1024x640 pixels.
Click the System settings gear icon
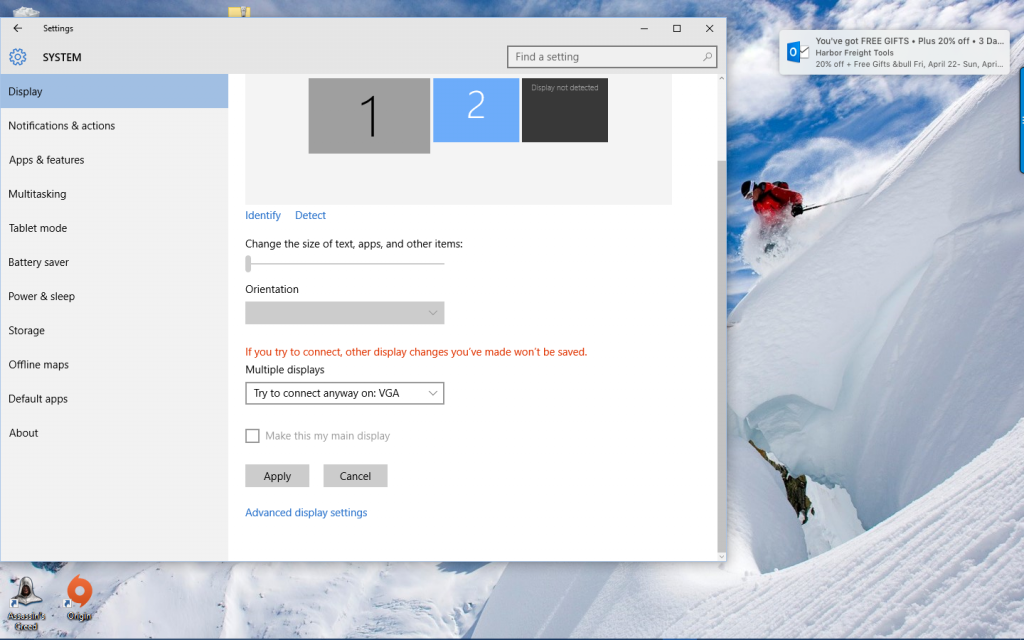click(x=17, y=57)
